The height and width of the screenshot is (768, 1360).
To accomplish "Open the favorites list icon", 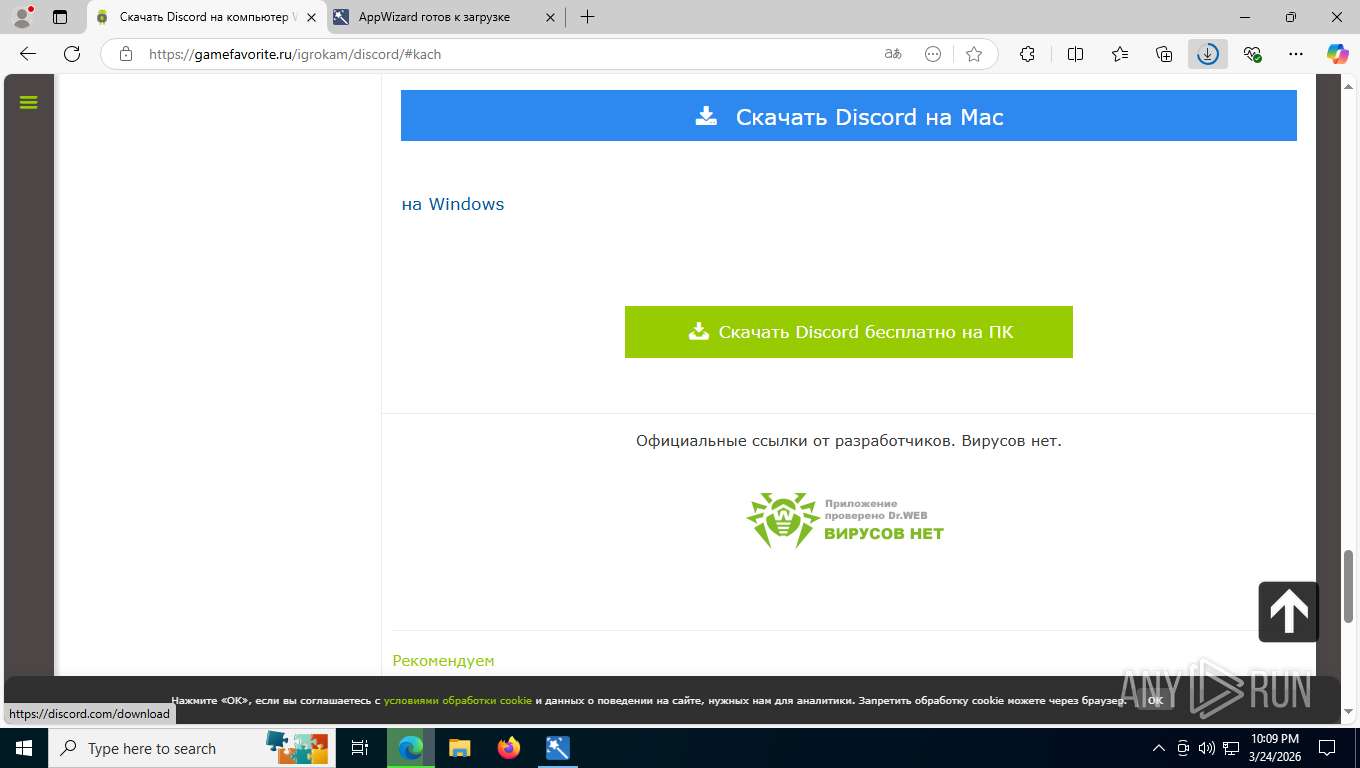I will (1120, 54).
